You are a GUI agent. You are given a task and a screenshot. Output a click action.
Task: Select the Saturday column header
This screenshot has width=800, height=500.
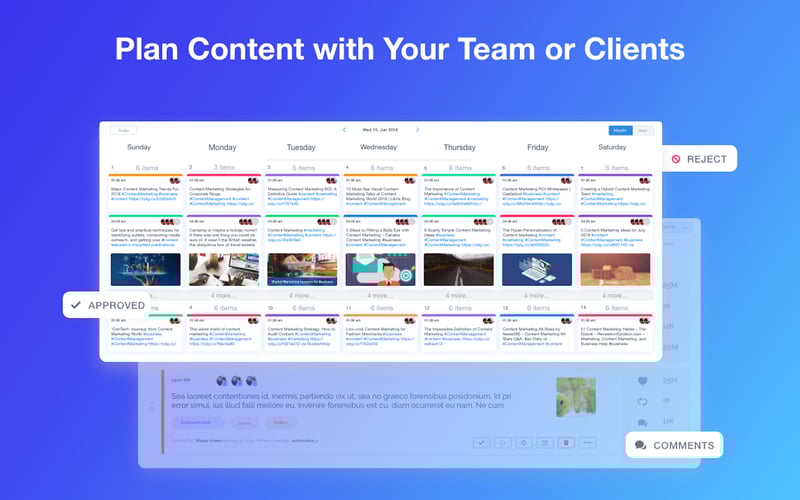612,147
